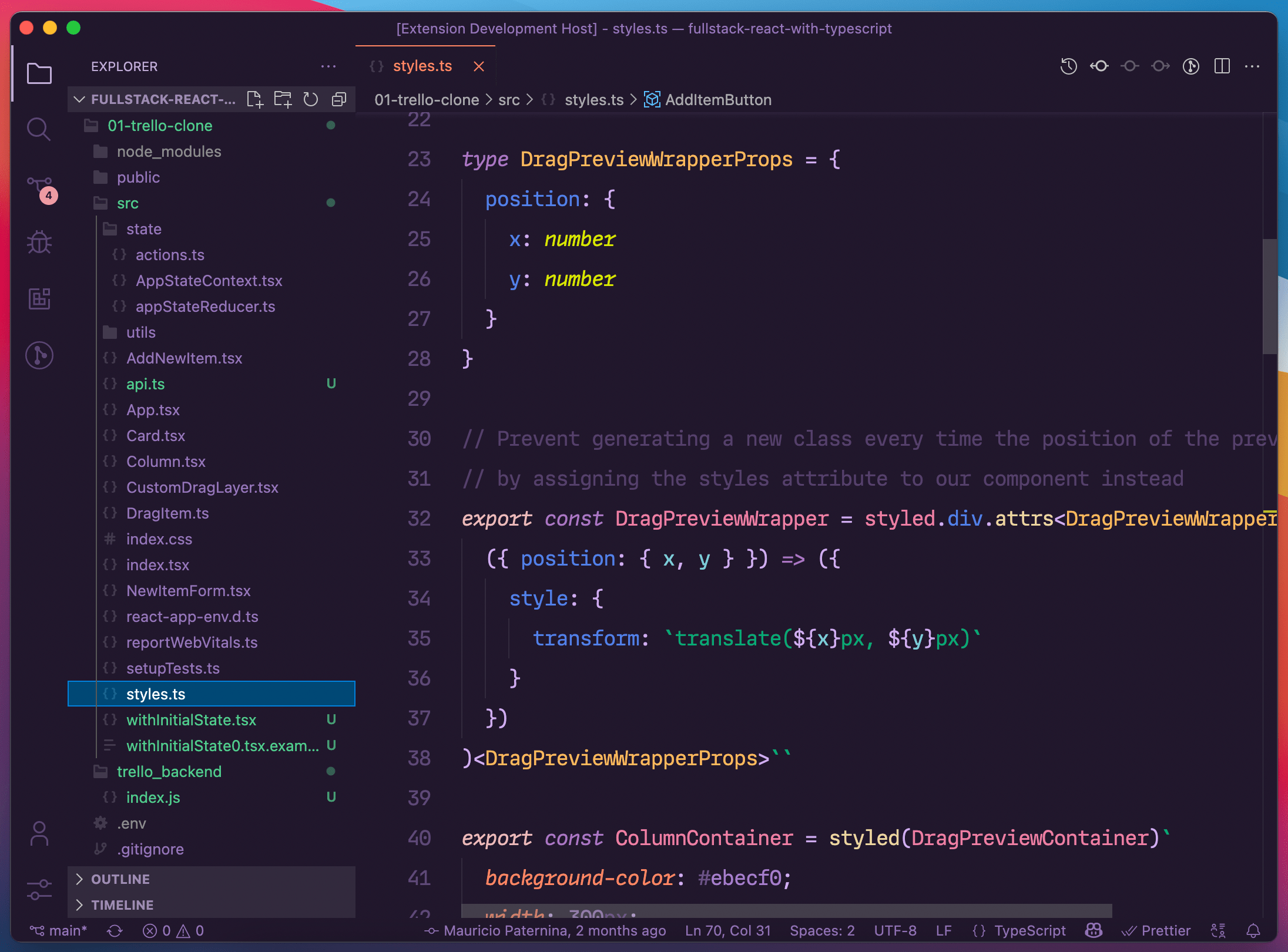Screen dimensions: 1288x952
Task: Expand the OUTLINE section
Action: pos(212,879)
